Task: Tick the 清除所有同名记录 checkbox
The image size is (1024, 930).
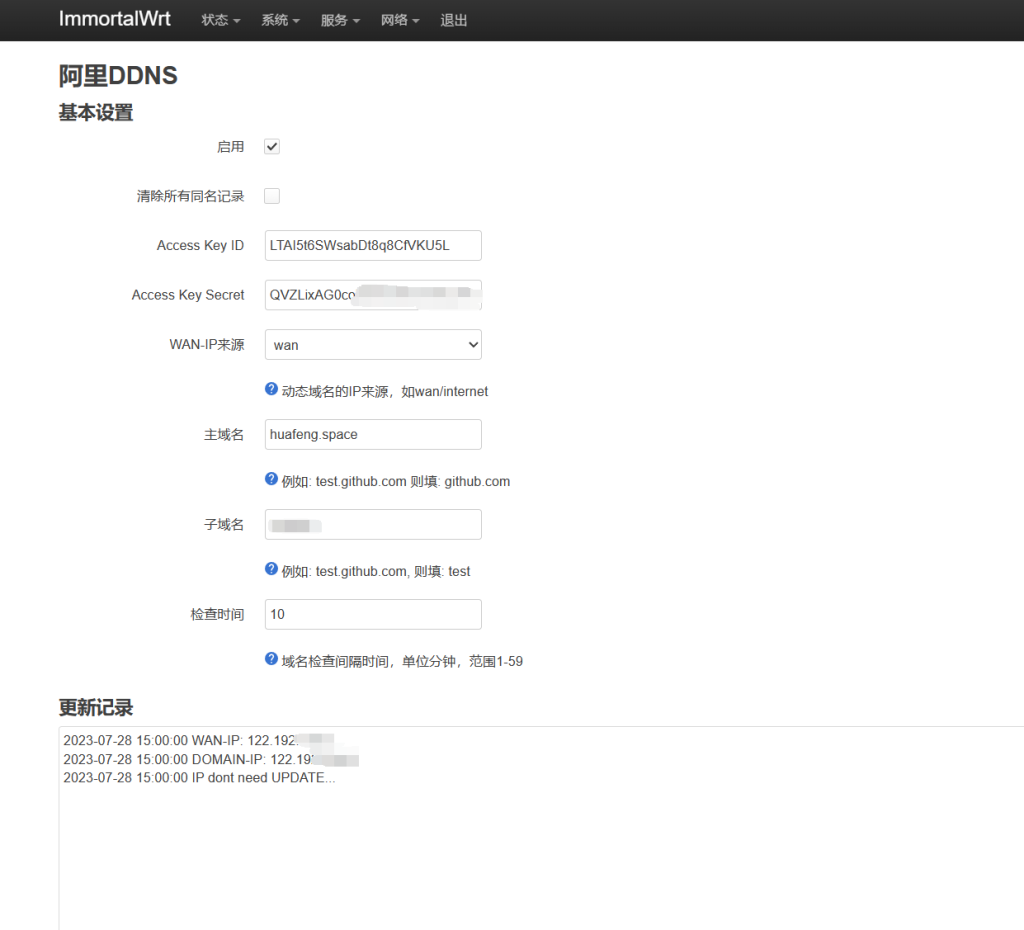Action: point(272,196)
